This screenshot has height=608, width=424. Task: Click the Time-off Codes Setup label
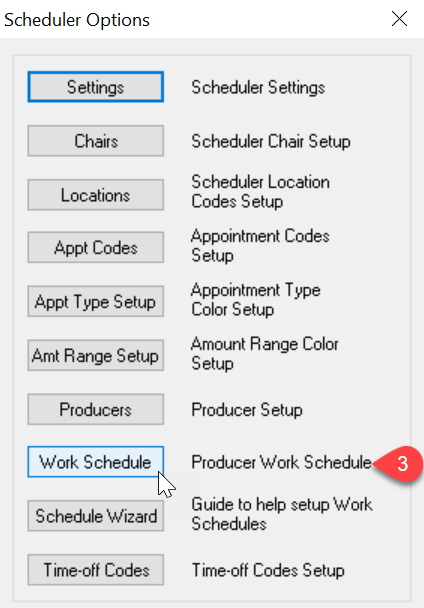pyautogui.click(x=268, y=570)
